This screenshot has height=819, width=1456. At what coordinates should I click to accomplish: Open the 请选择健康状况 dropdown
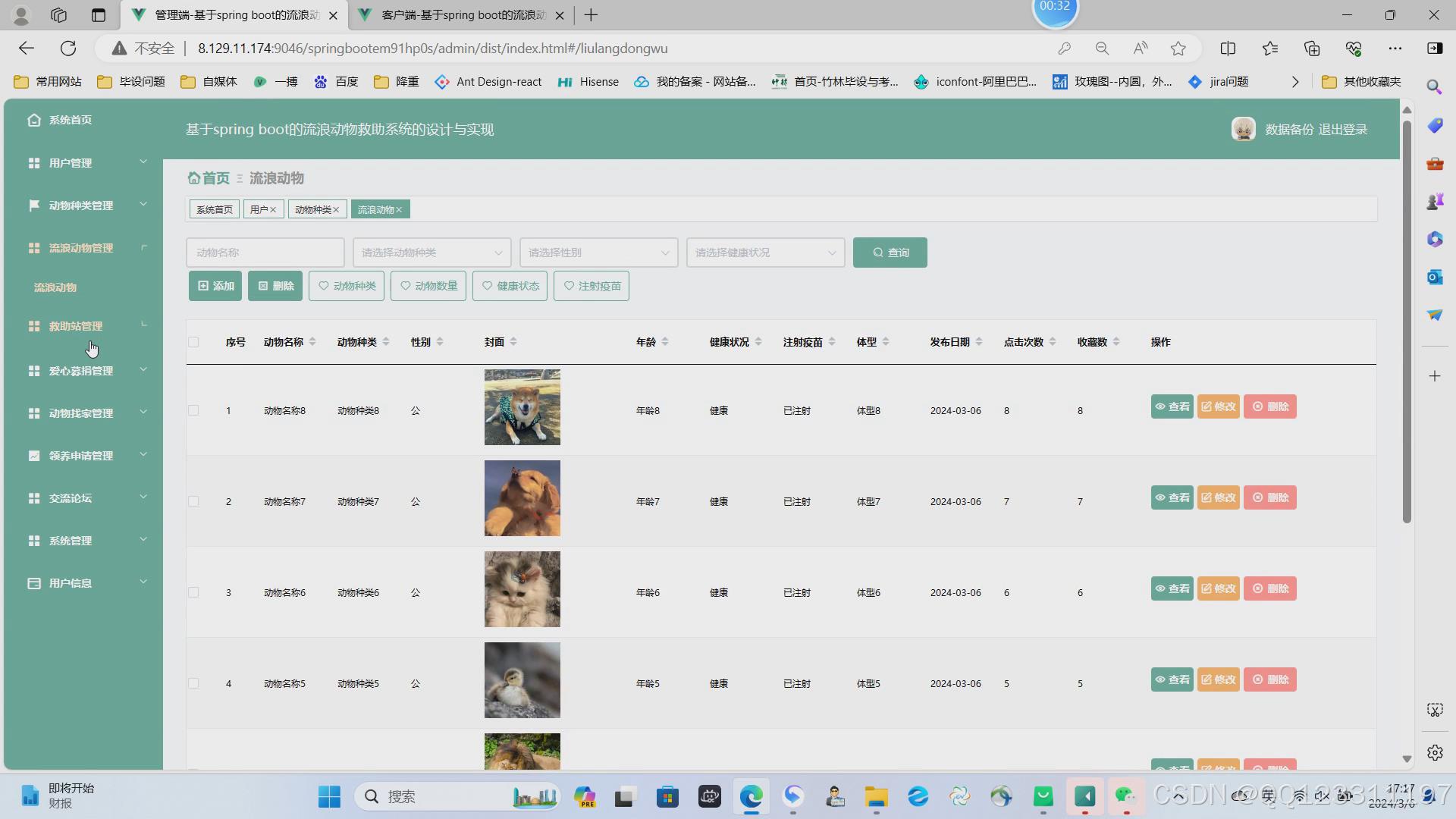pos(765,253)
